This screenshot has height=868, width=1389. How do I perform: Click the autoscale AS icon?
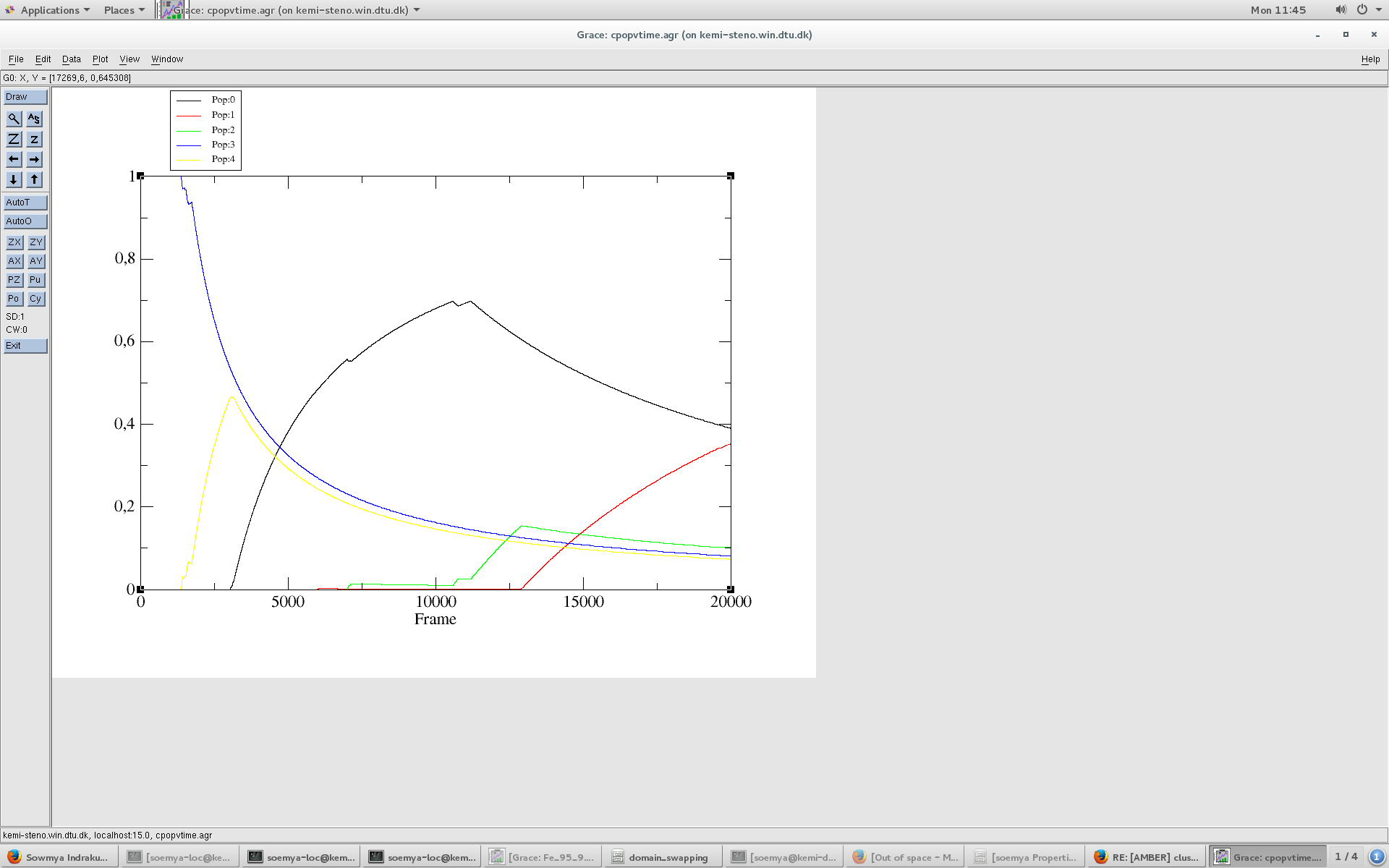point(34,119)
